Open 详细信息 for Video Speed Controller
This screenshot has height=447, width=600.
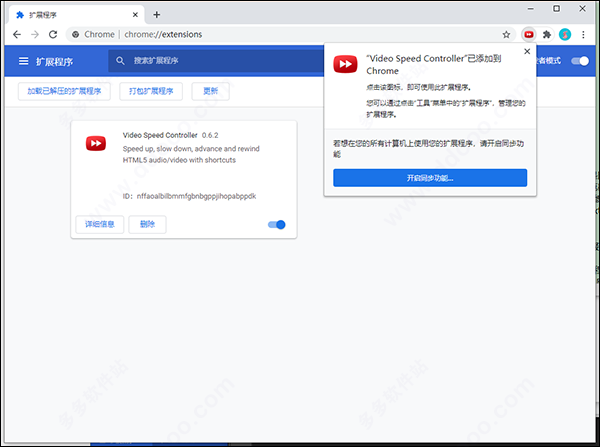tap(99, 224)
